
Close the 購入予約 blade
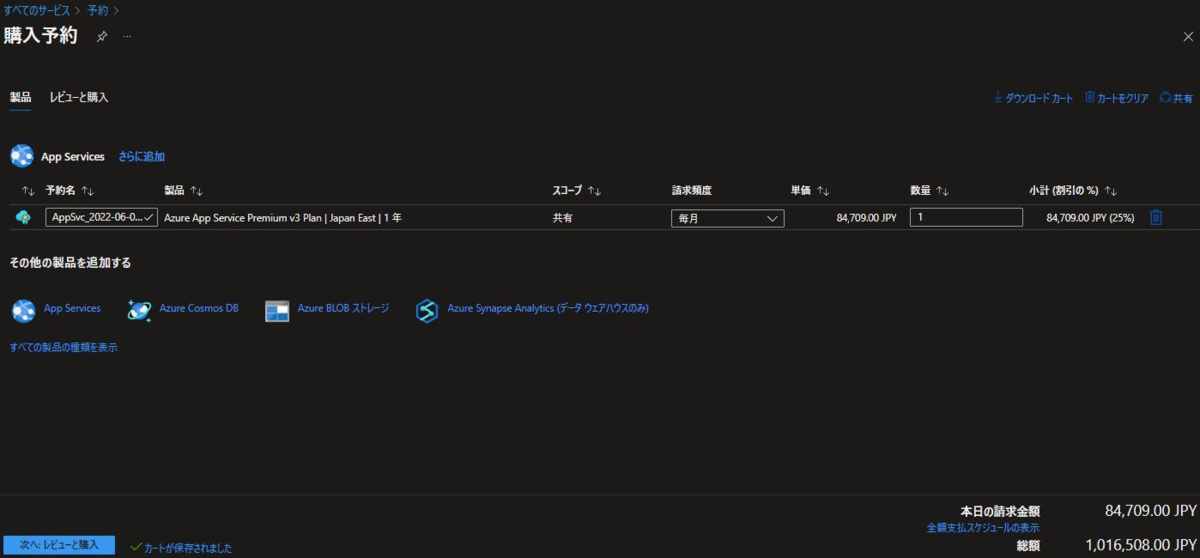[x=1187, y=36]
